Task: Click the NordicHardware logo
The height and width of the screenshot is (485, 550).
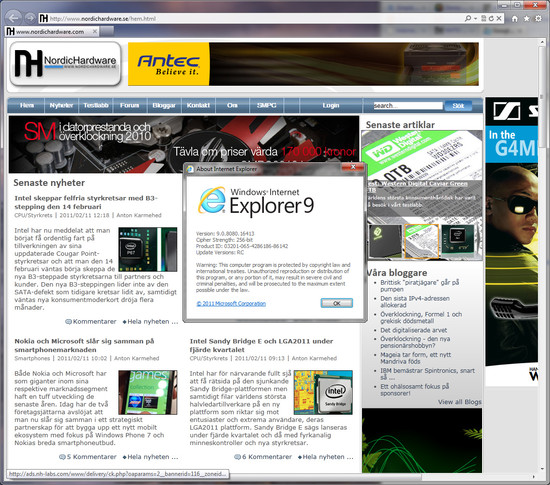Action: (65, 63)
